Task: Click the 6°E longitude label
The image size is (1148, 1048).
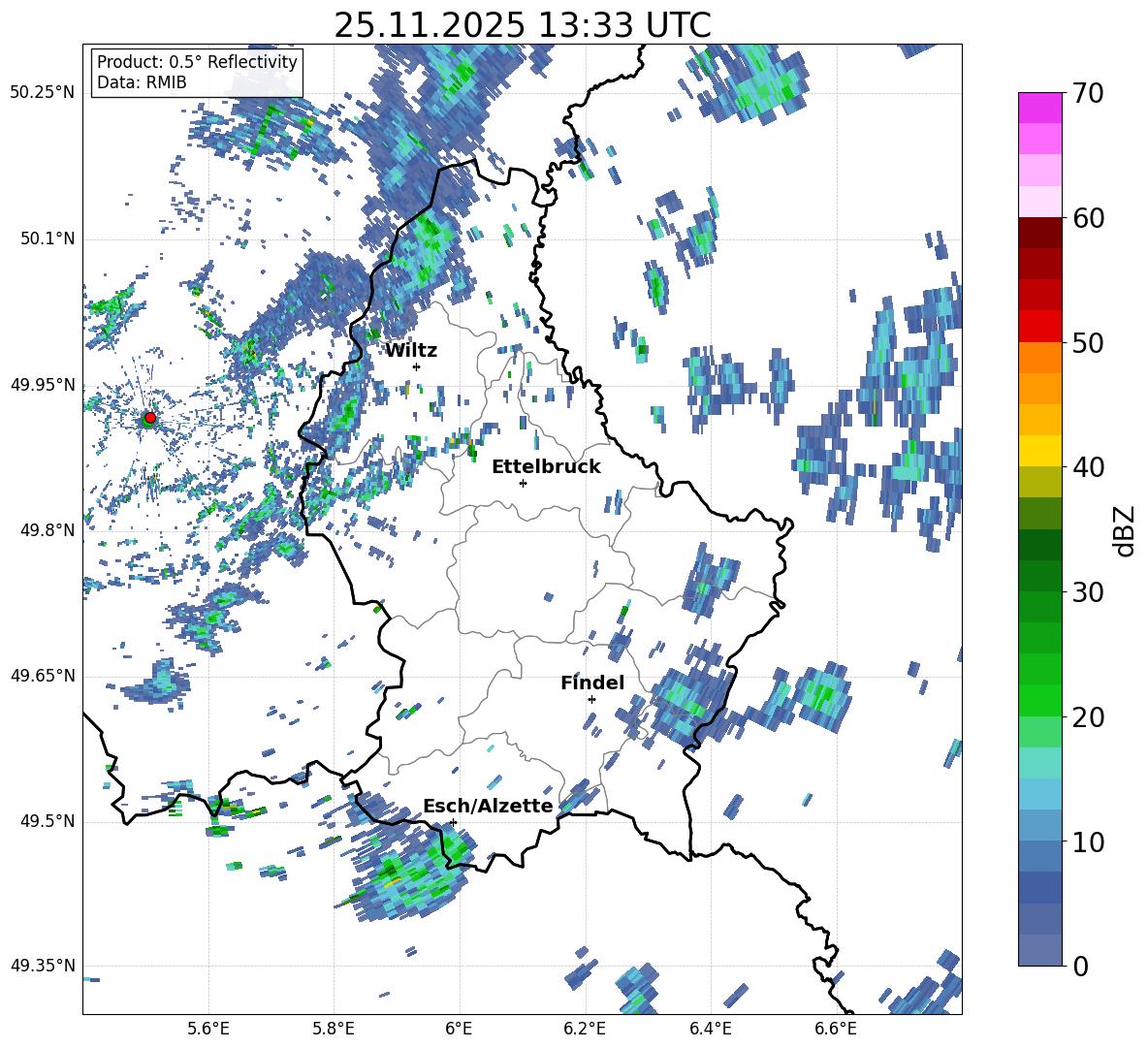Action: pos(459,1029)
